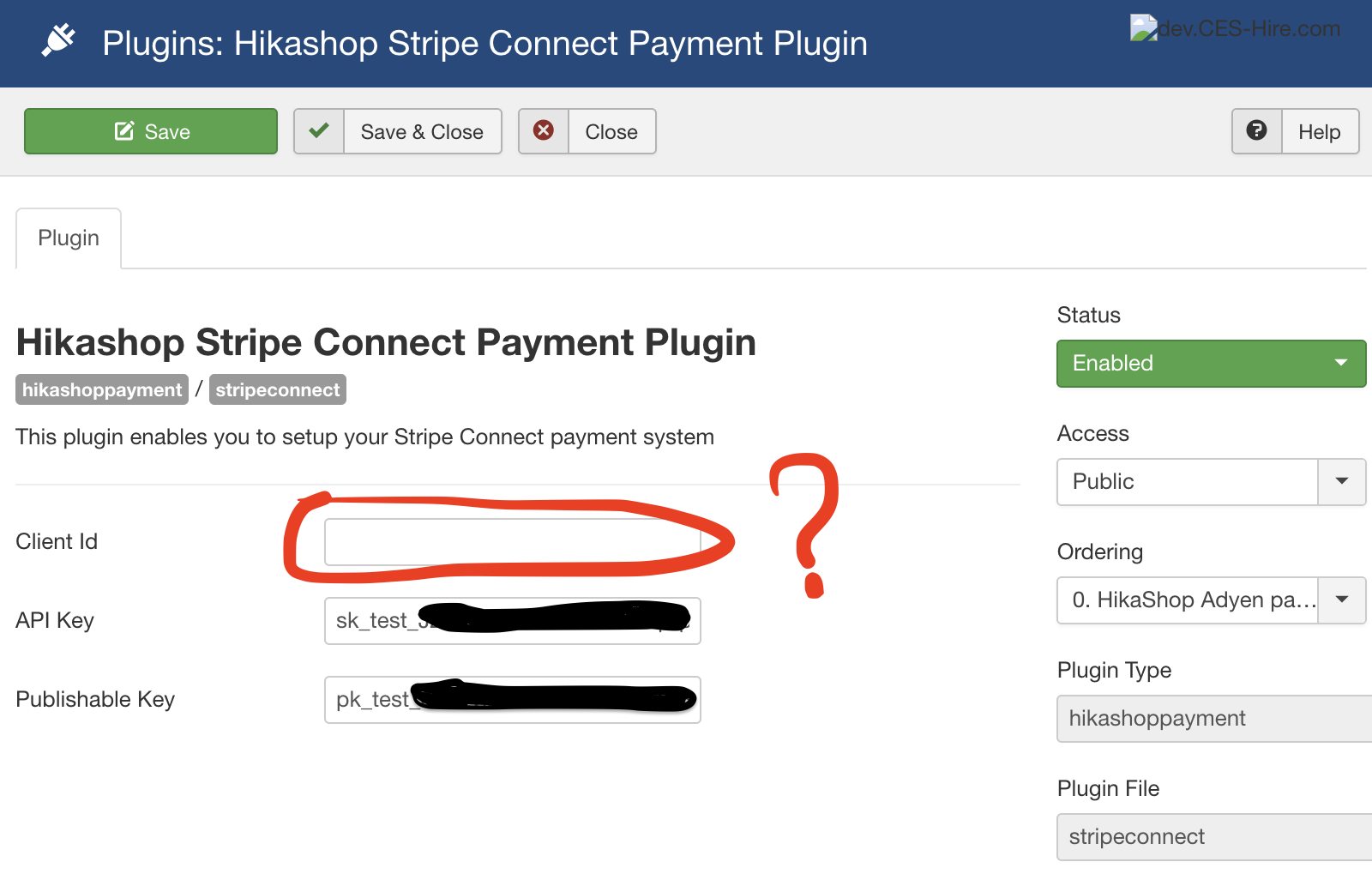Click the Publishable Key input field

tap(512, 700)
